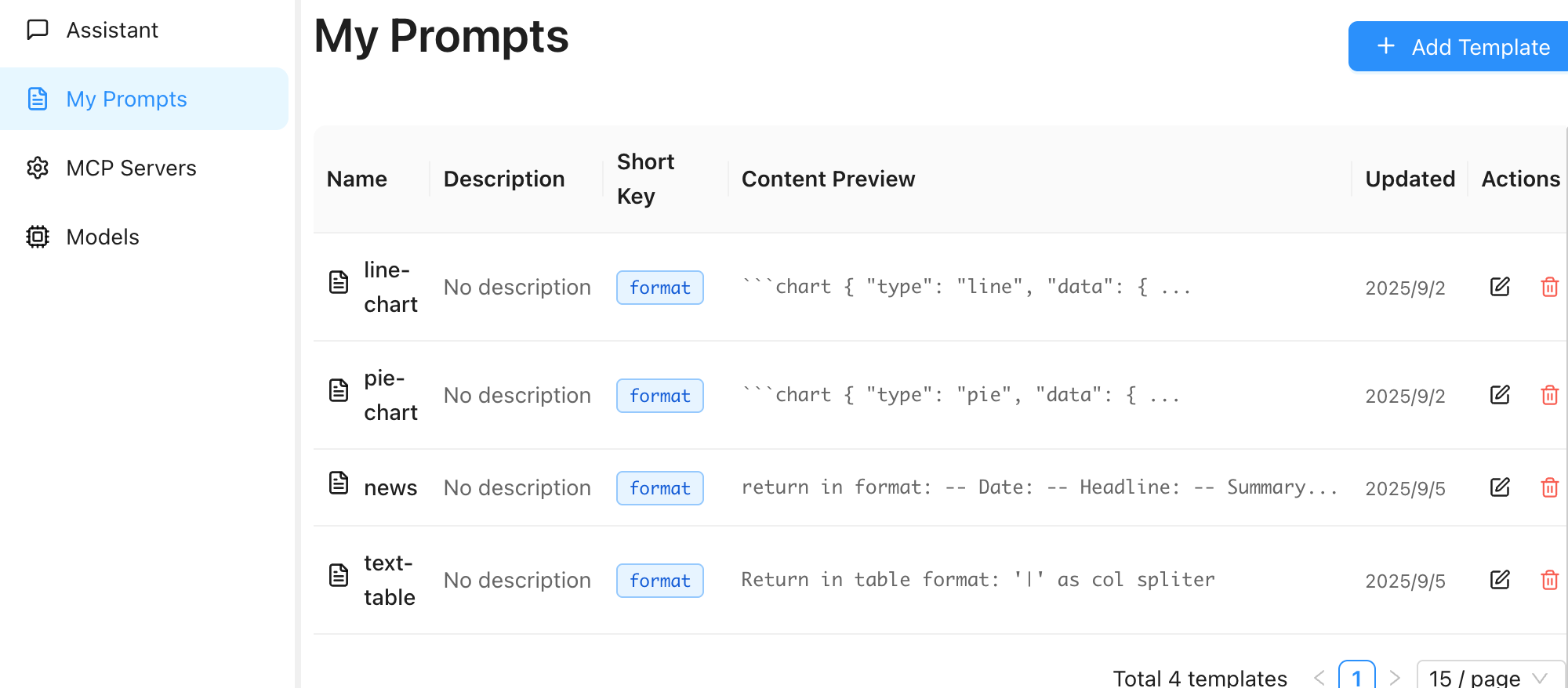Viewport: 1568px width, 688px height.
Task: Edit the pie-chart template
Action: click(1500, 395)
